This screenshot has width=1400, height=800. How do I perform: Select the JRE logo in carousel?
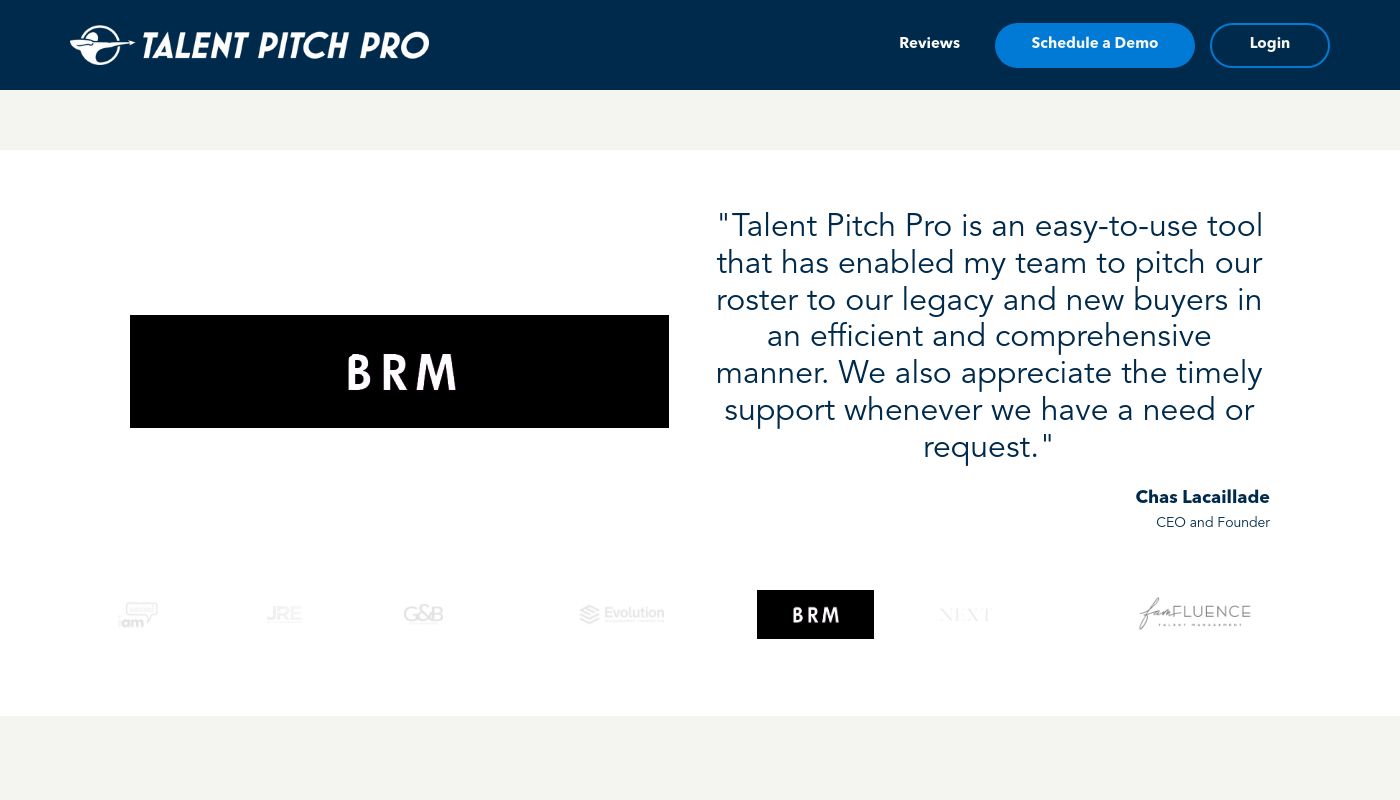(285, 614)
